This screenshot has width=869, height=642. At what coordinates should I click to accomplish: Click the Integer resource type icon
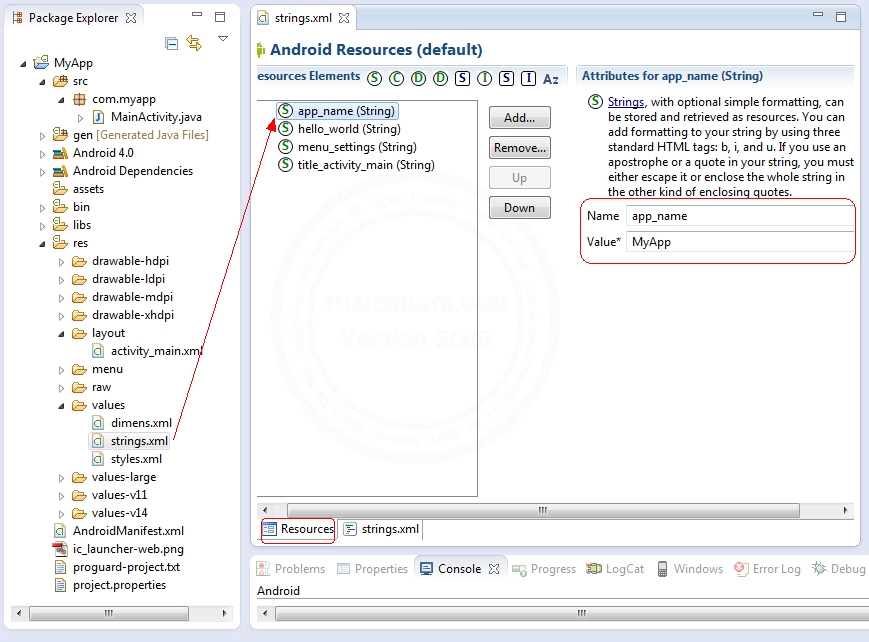(483, 77)
